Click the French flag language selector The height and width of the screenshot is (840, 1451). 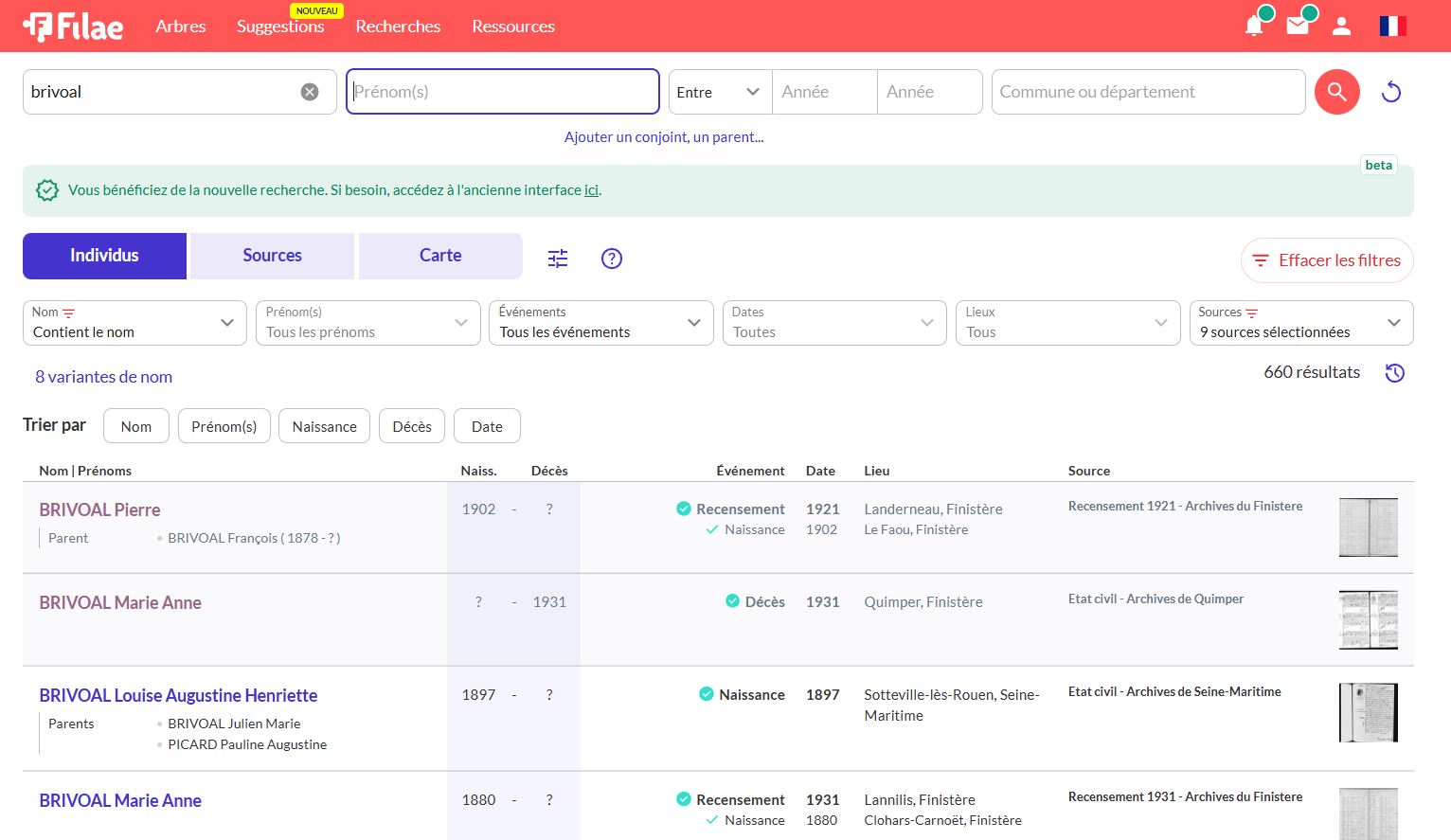point(1392,27)
